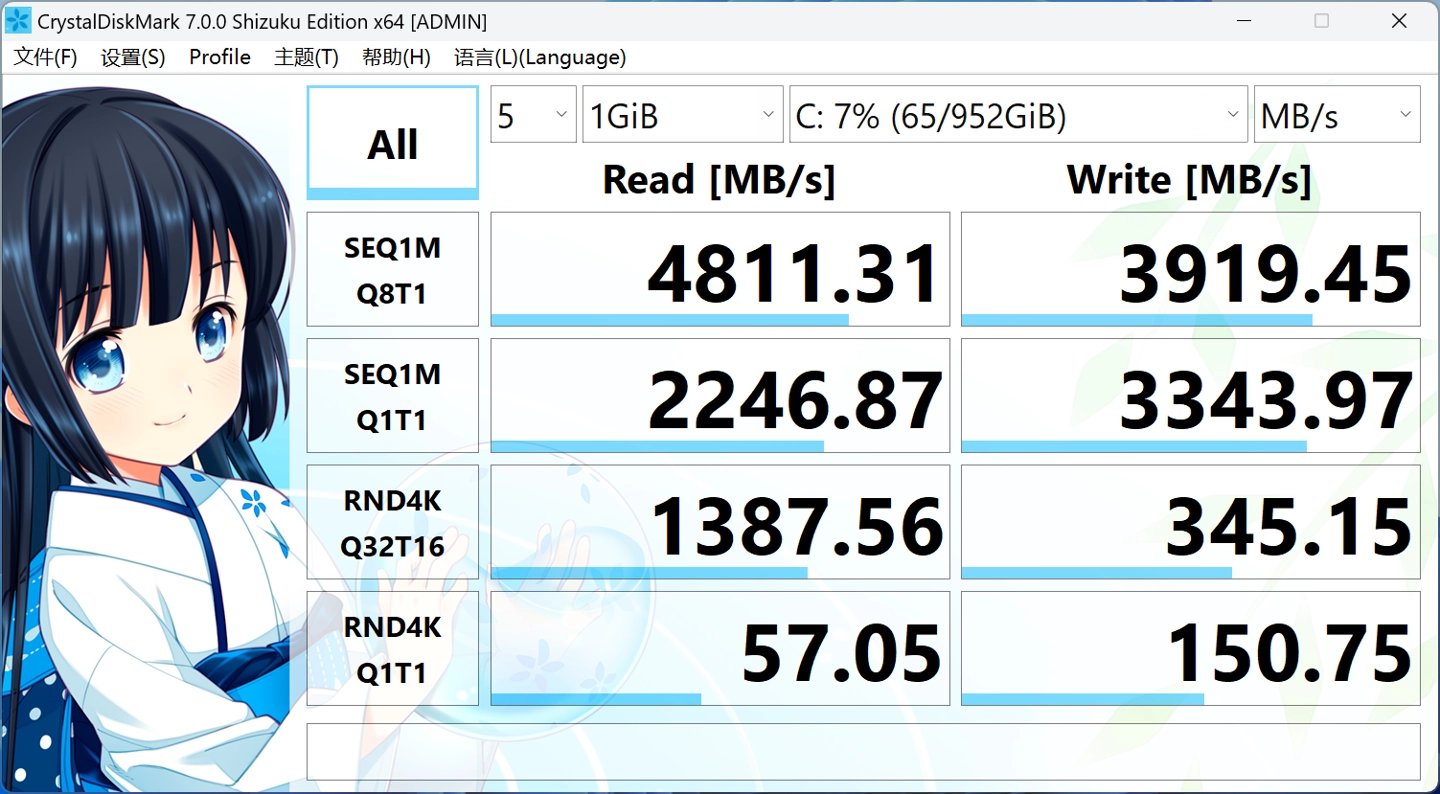This screenshot has height=794, width=1440.
Task: Click the RND4K Q1T1 write result 150.75
Action: (x=1190, y=648)
